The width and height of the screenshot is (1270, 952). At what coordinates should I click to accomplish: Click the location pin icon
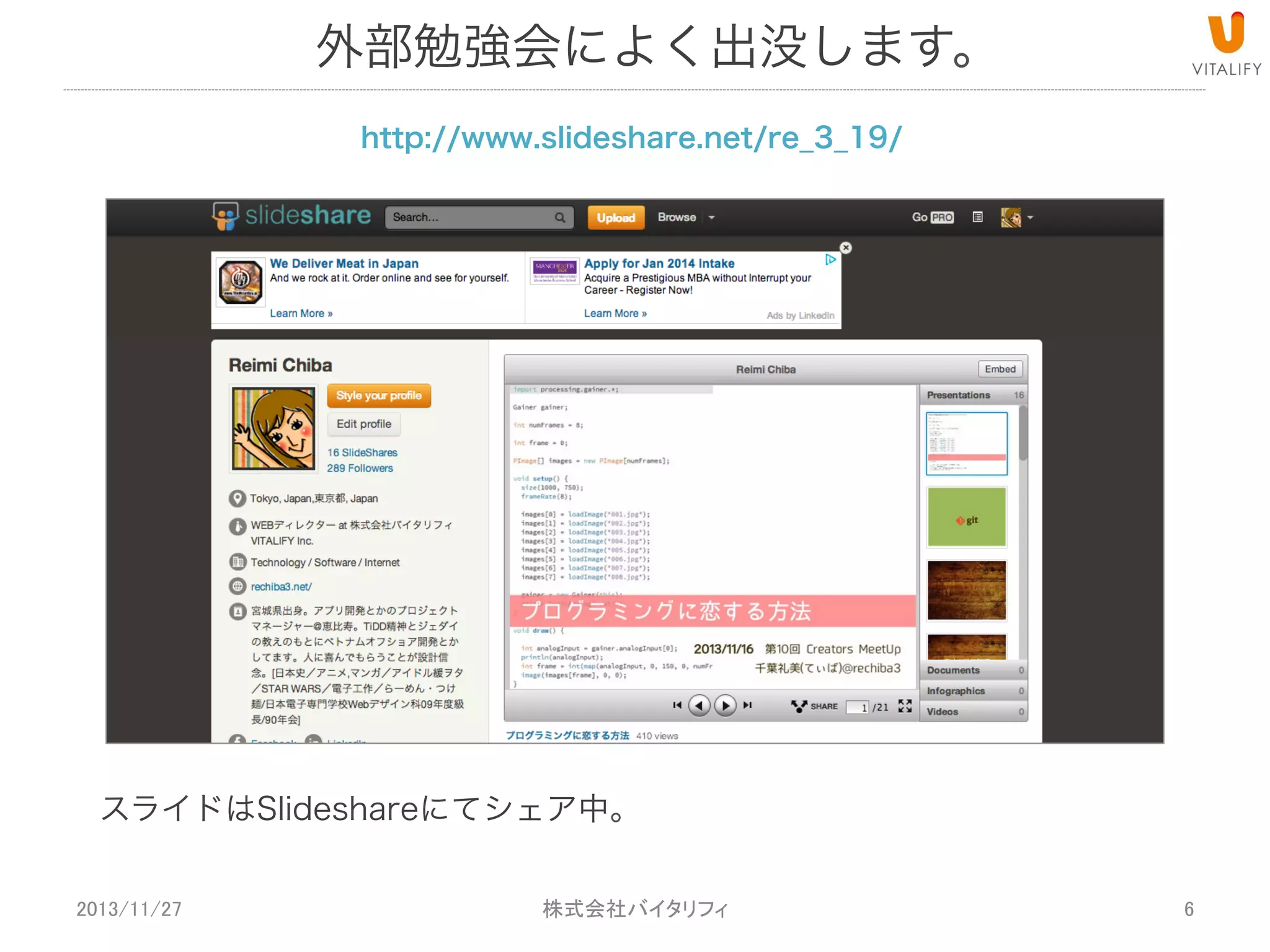(x=237, y=498)
